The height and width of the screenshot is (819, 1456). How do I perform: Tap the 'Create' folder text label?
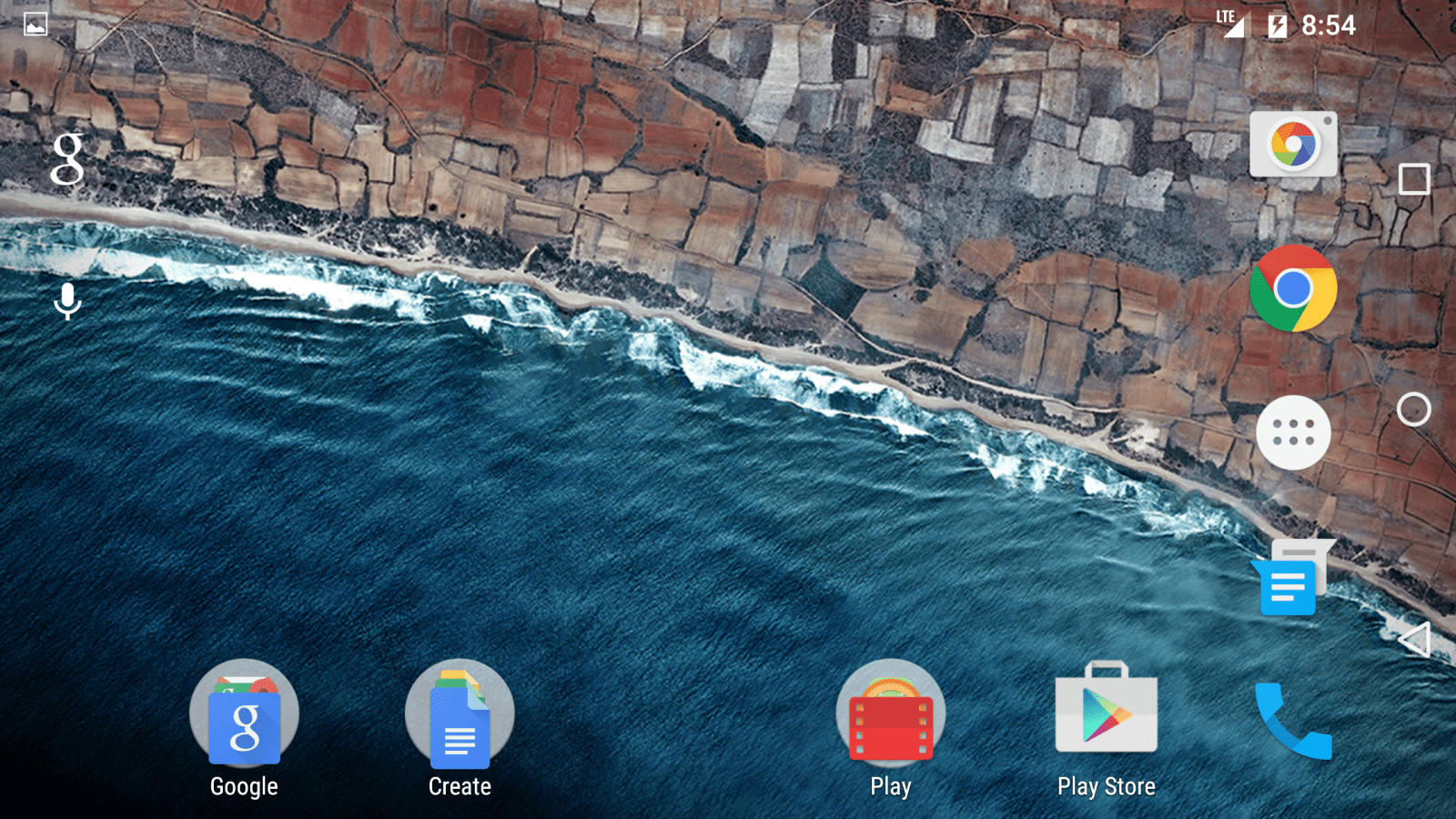tap(460, 786)
